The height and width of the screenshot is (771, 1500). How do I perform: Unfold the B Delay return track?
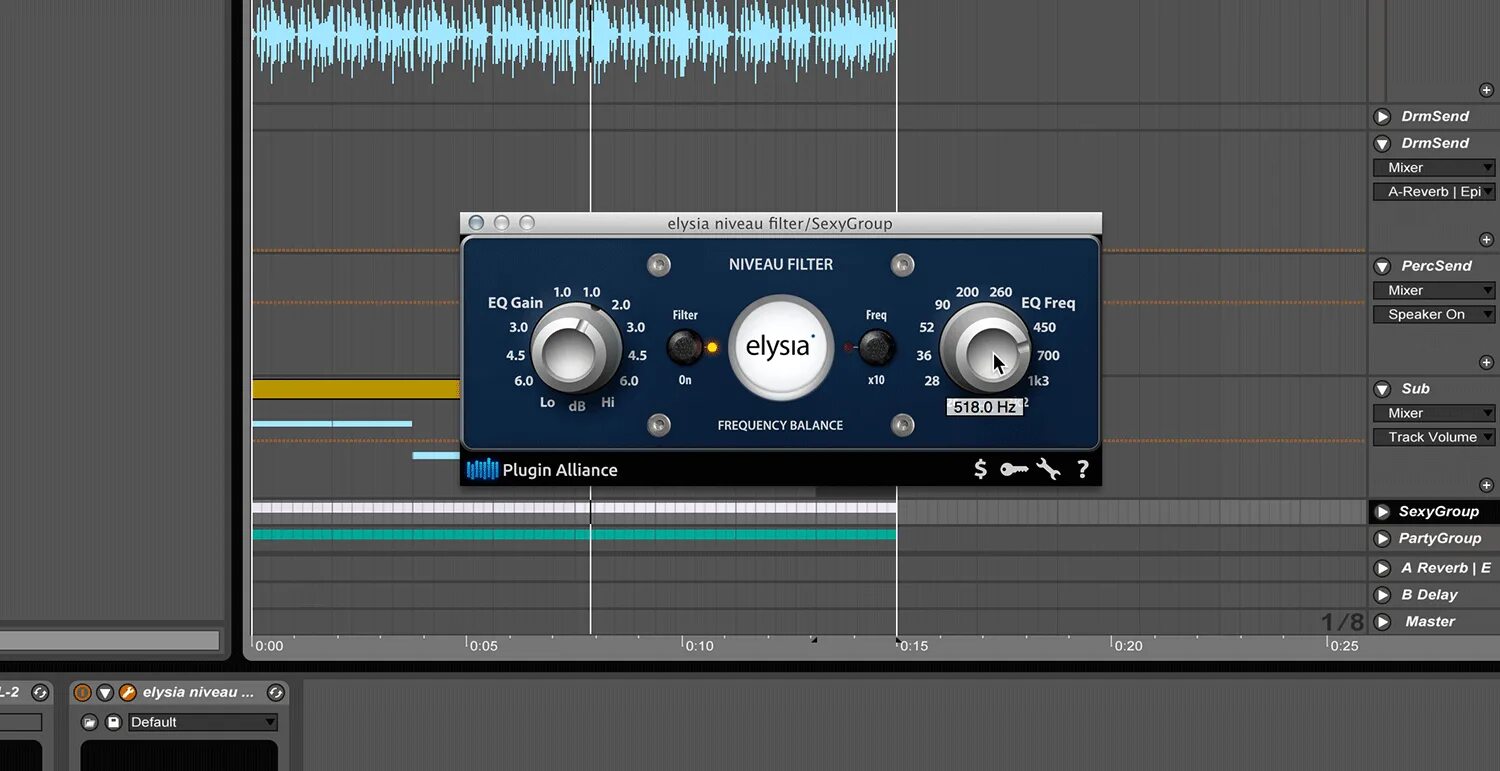1382,595
